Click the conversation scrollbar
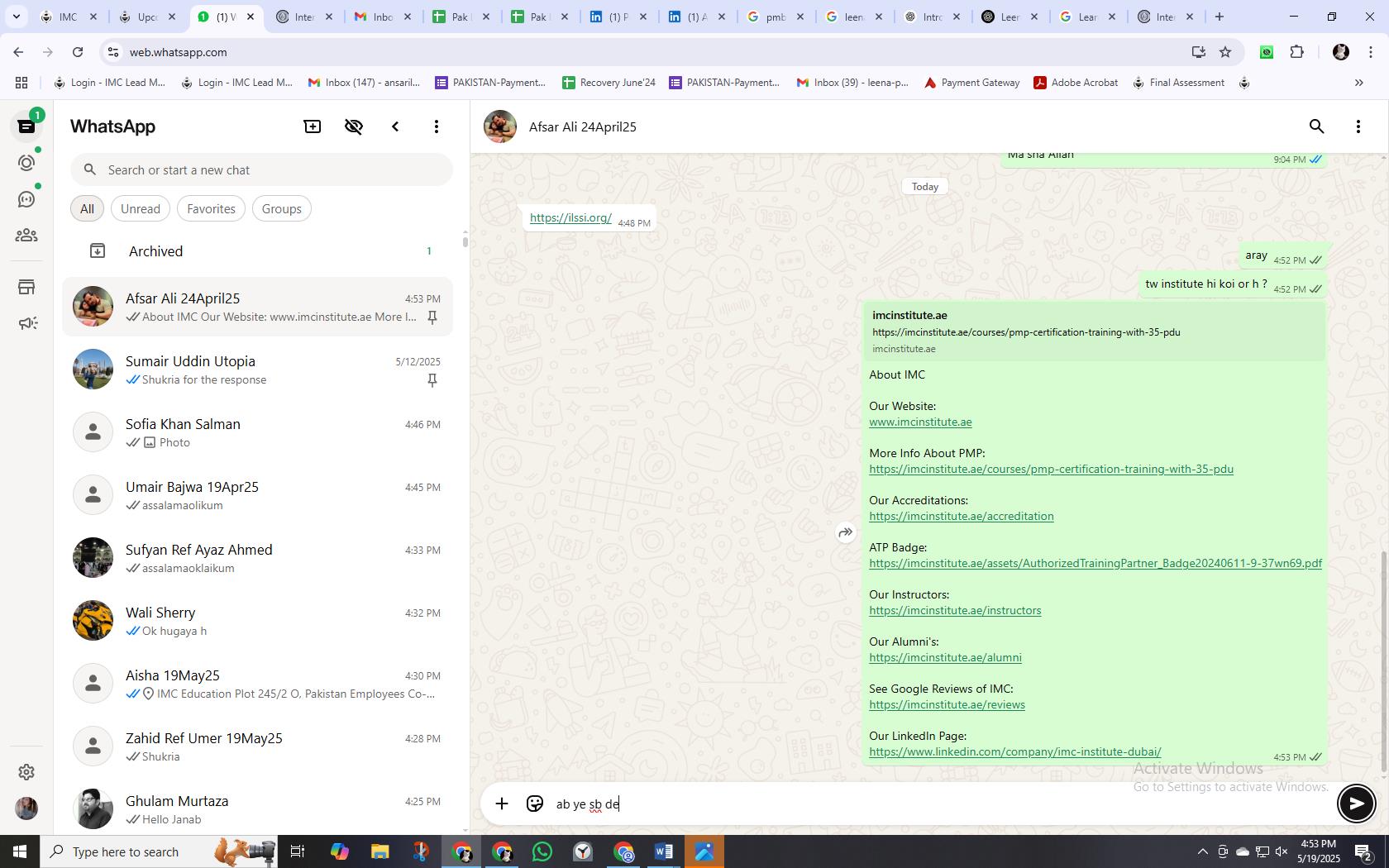This screenshot has width=1389, height=868. click(1384, 661)
